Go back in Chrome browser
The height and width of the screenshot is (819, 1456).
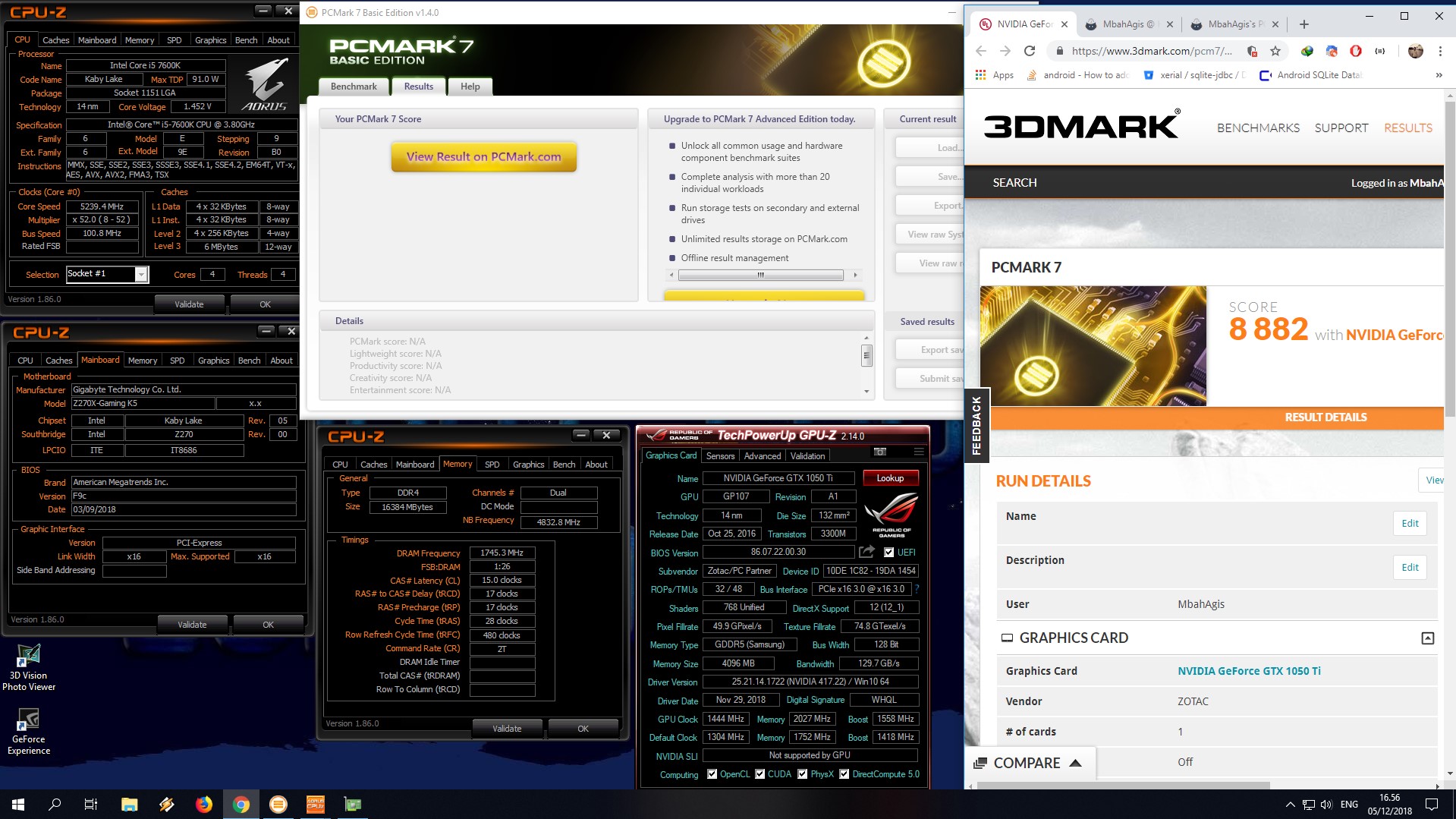click(x=981, y=51)
